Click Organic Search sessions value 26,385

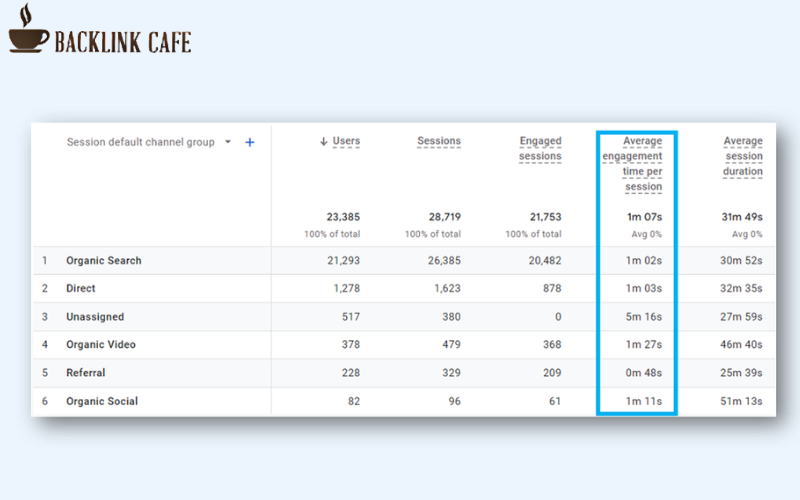point(444,261)
